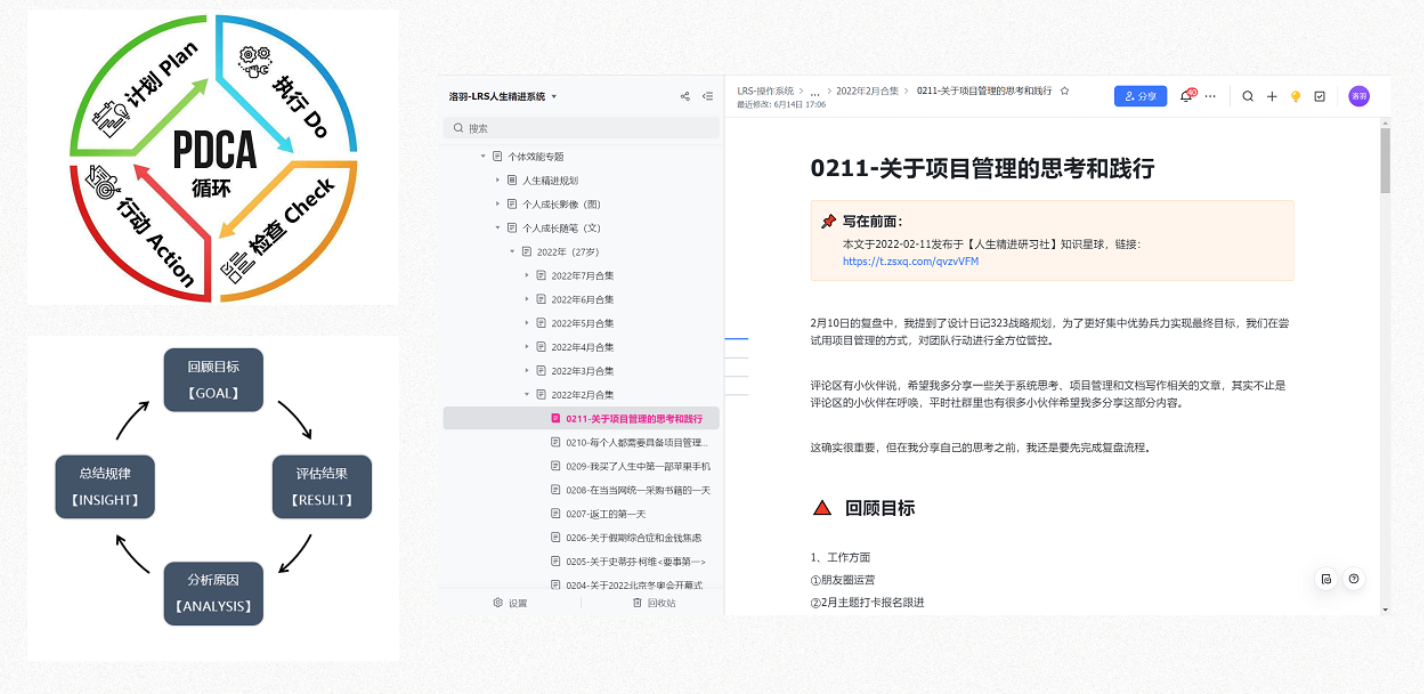Go to LRS-操作系统 breadcrumb
Viewport: 1424px width, 694px height.
pos(766,91)
